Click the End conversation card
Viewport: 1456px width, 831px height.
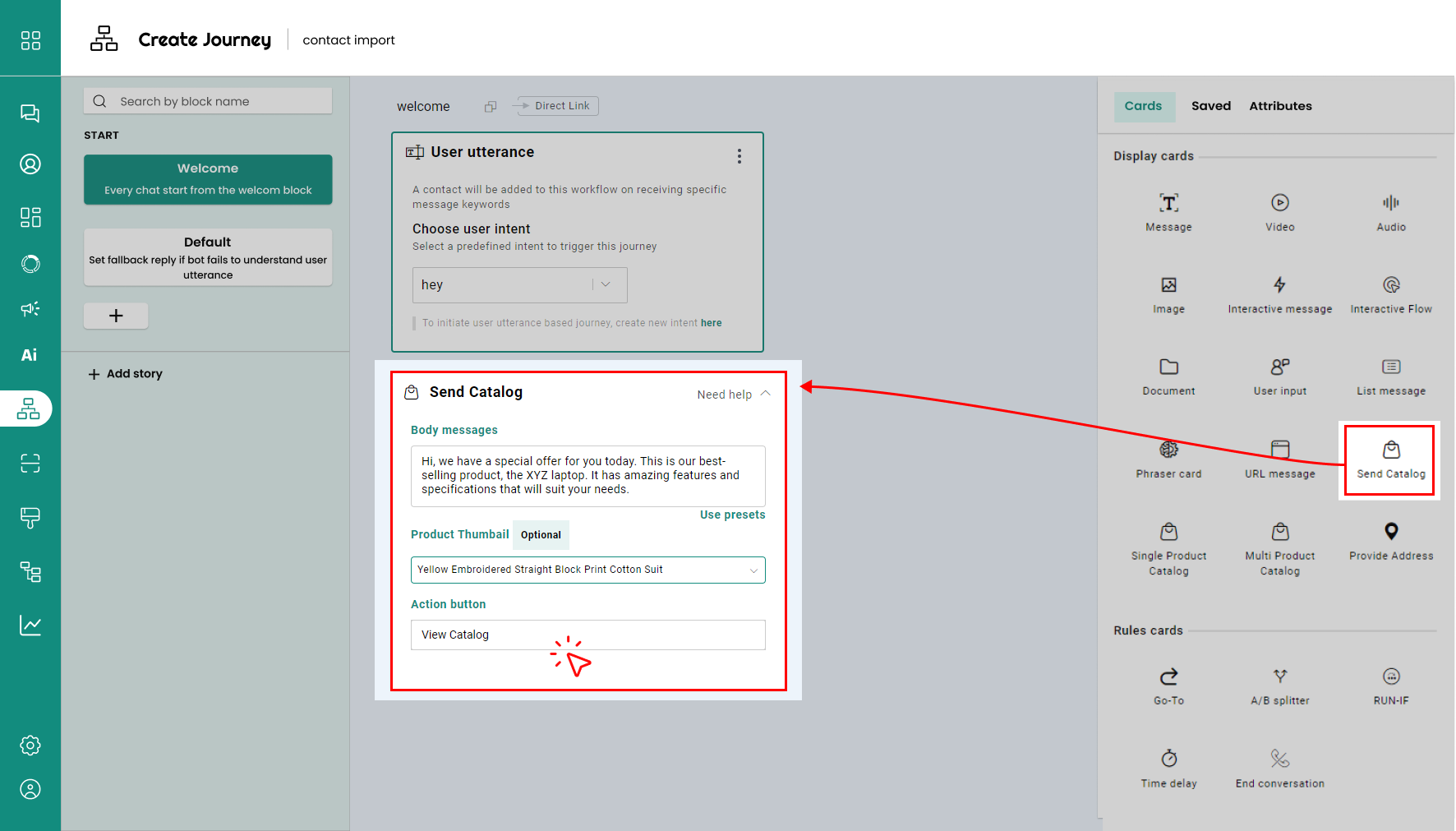pyautogui.click(x=1279, y=768)
